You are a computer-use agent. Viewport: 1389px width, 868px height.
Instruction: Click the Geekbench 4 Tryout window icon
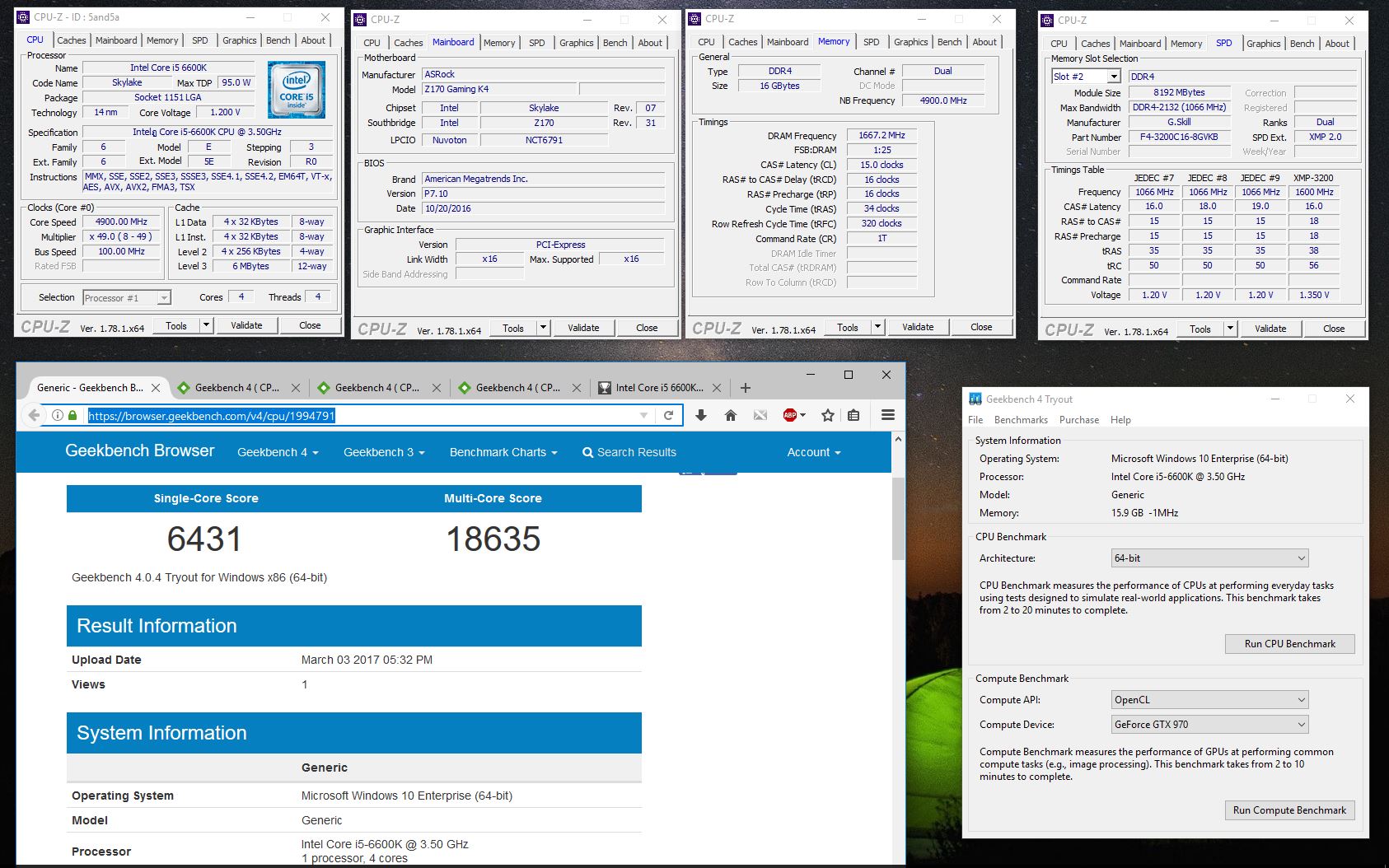click(x=975, y=399)
